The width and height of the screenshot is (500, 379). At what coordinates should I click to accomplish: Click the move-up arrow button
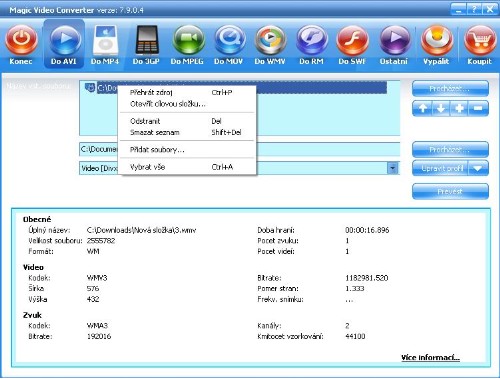tap(422, 108)
